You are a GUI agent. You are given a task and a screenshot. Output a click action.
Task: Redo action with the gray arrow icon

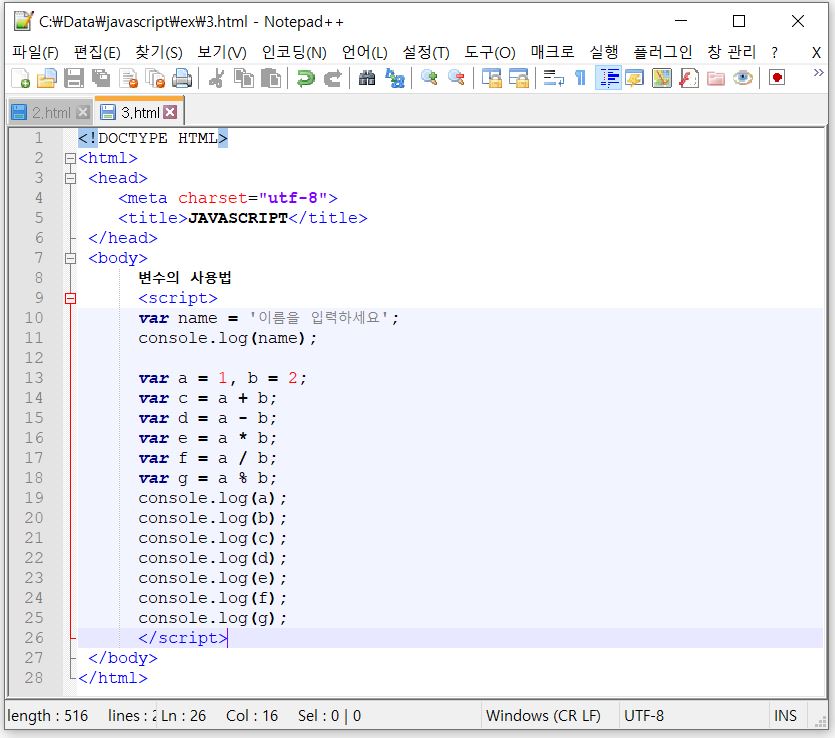pos(333,78)
